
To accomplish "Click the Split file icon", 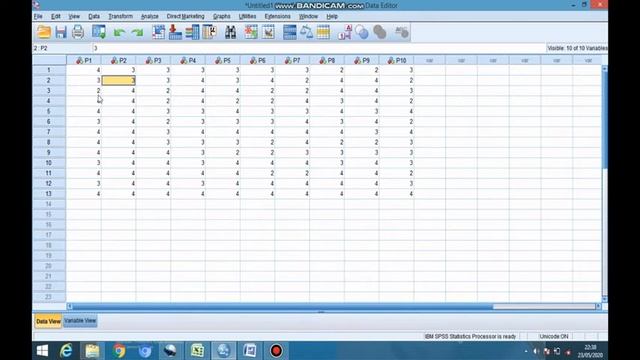I will (x=289, y=32).
